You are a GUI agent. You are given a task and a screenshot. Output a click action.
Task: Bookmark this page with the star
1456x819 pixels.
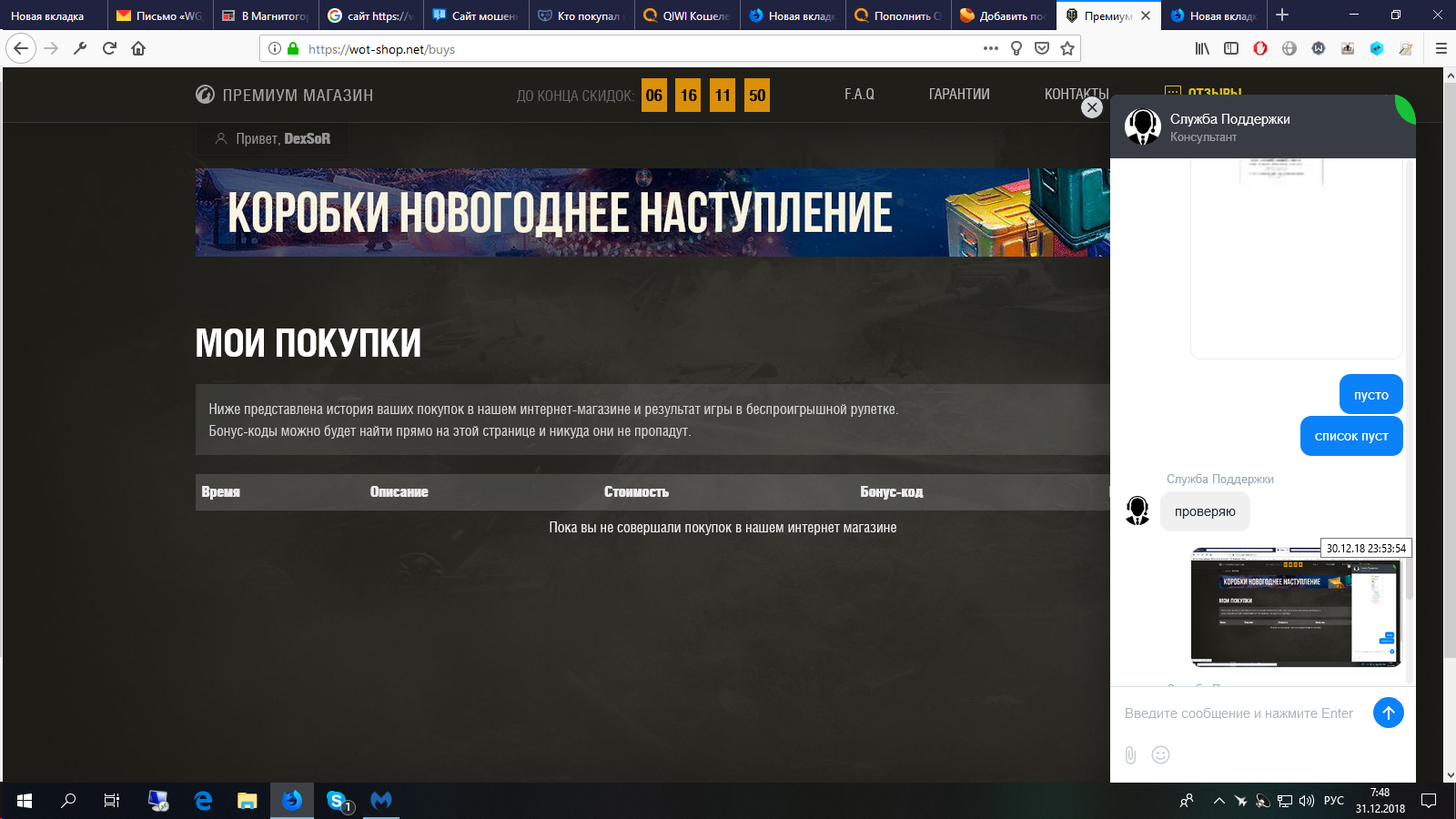click(1067, 48)
